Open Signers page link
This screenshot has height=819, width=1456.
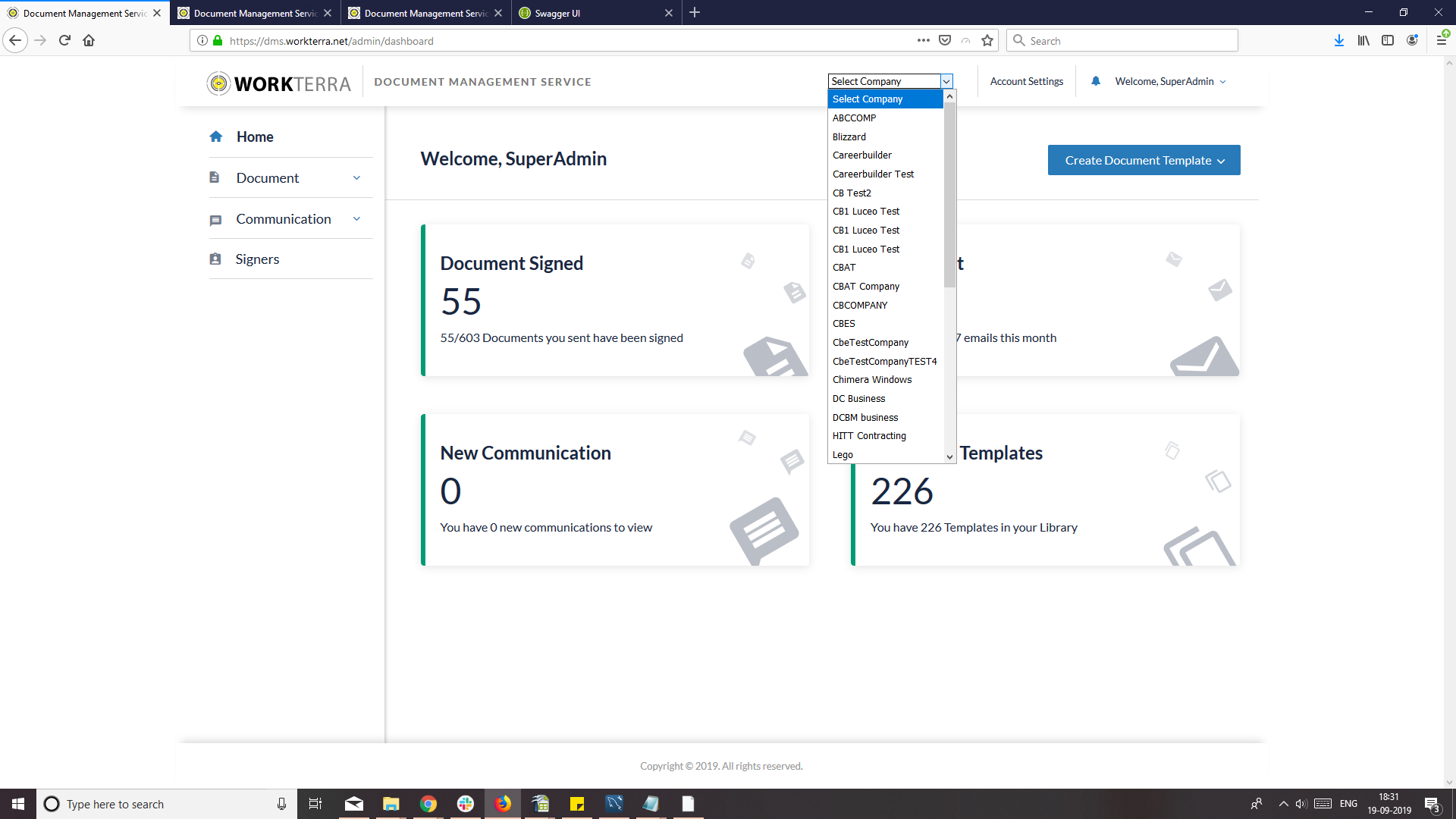[x=257, y=259]
